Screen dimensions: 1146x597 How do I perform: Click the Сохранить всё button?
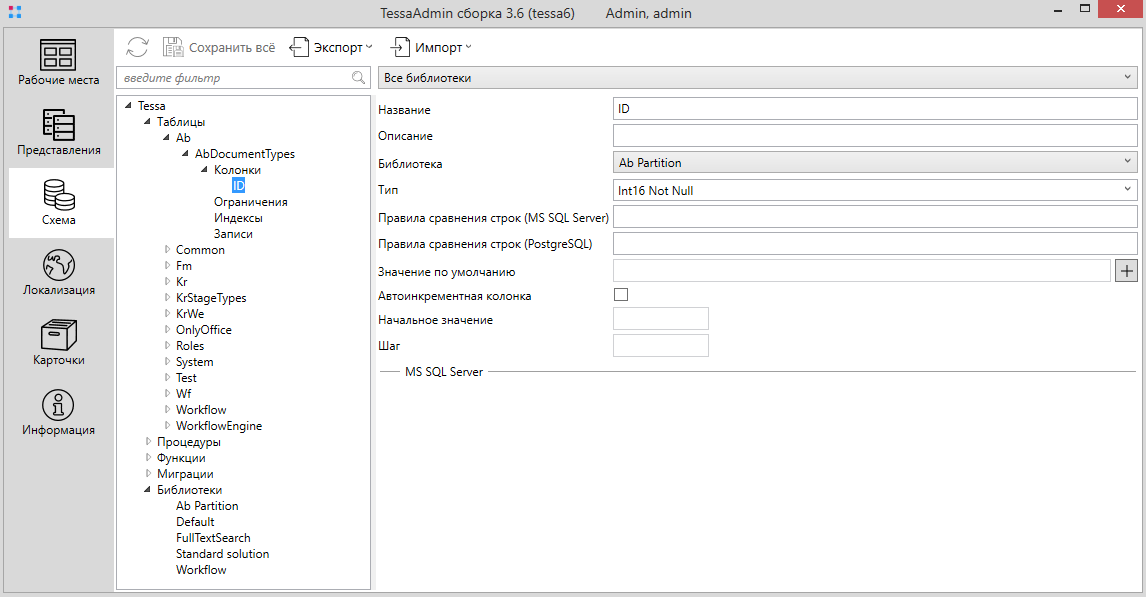pyautogui.click(x=219, y=47)
